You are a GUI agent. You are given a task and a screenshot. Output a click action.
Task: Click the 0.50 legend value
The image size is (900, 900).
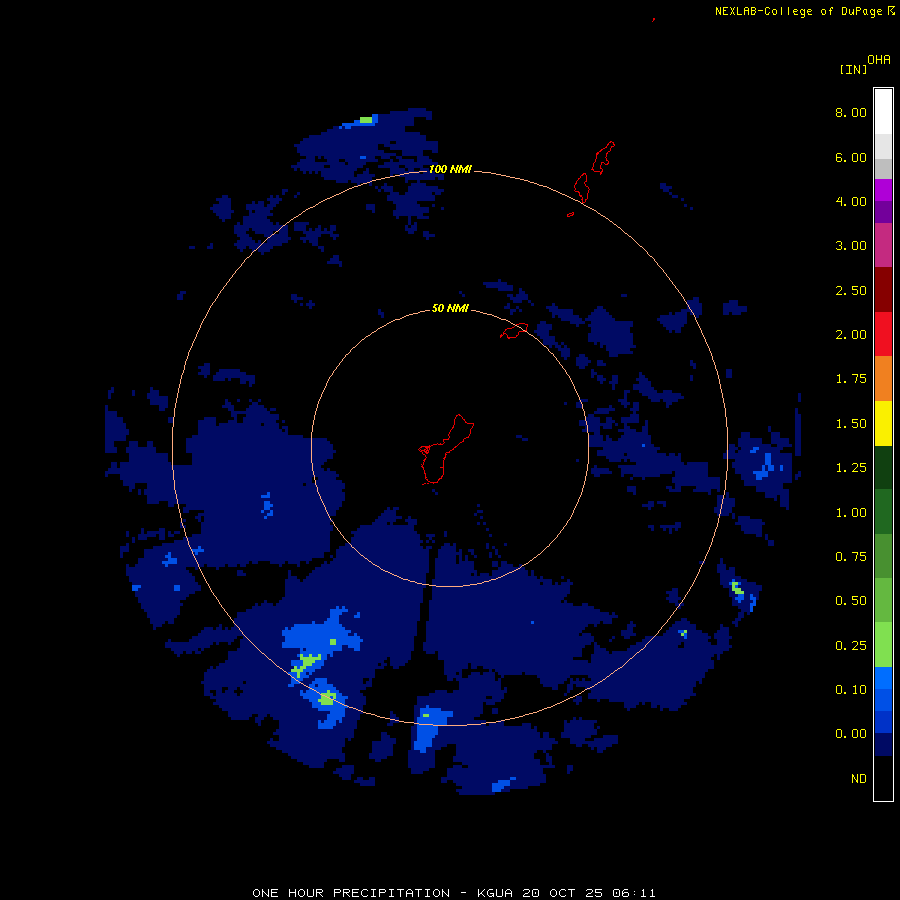(x=851, y=601)
